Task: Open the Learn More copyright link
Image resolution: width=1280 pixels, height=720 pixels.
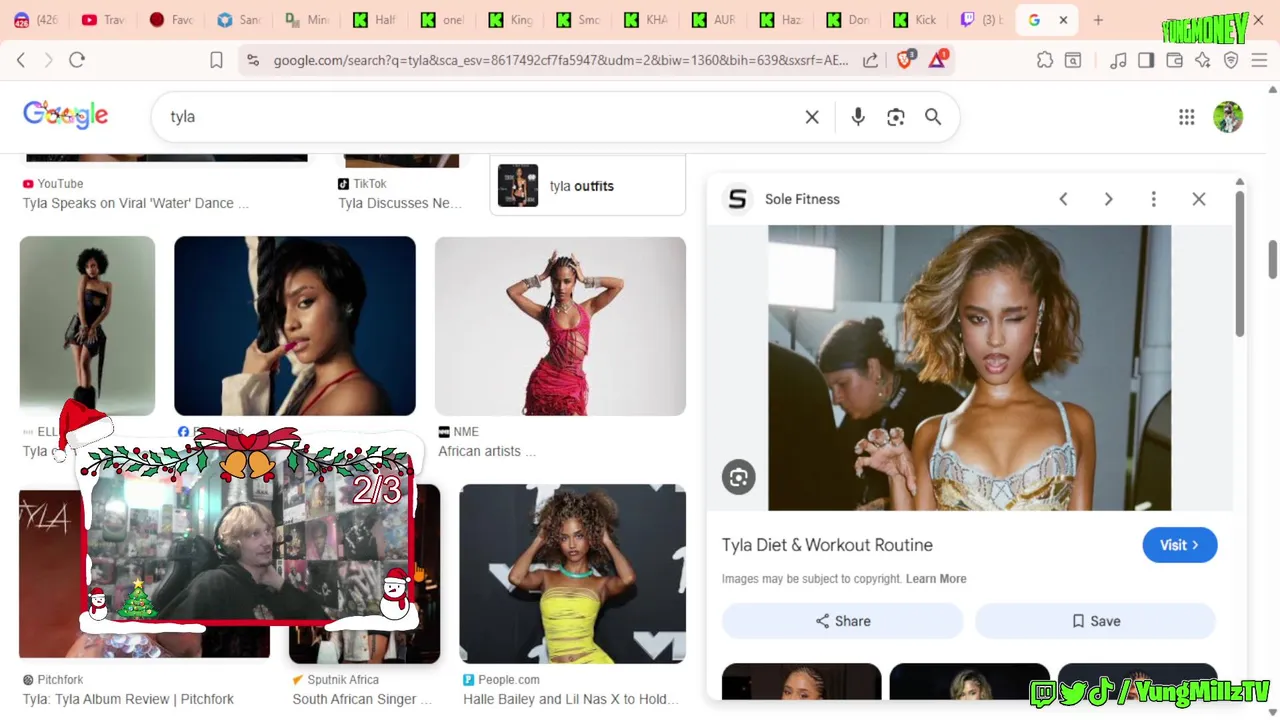Action: tap(936, 579)
